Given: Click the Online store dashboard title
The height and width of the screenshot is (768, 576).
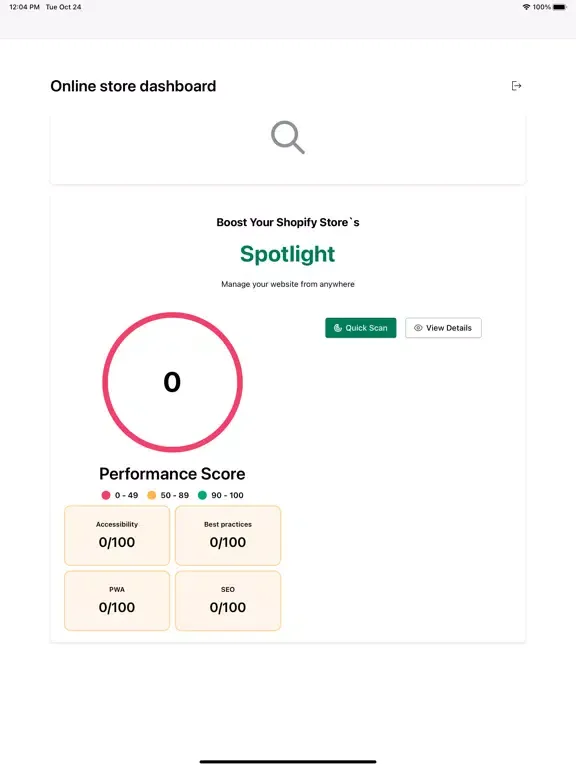Looking at the screenshot, I should [x=133, y=86].
